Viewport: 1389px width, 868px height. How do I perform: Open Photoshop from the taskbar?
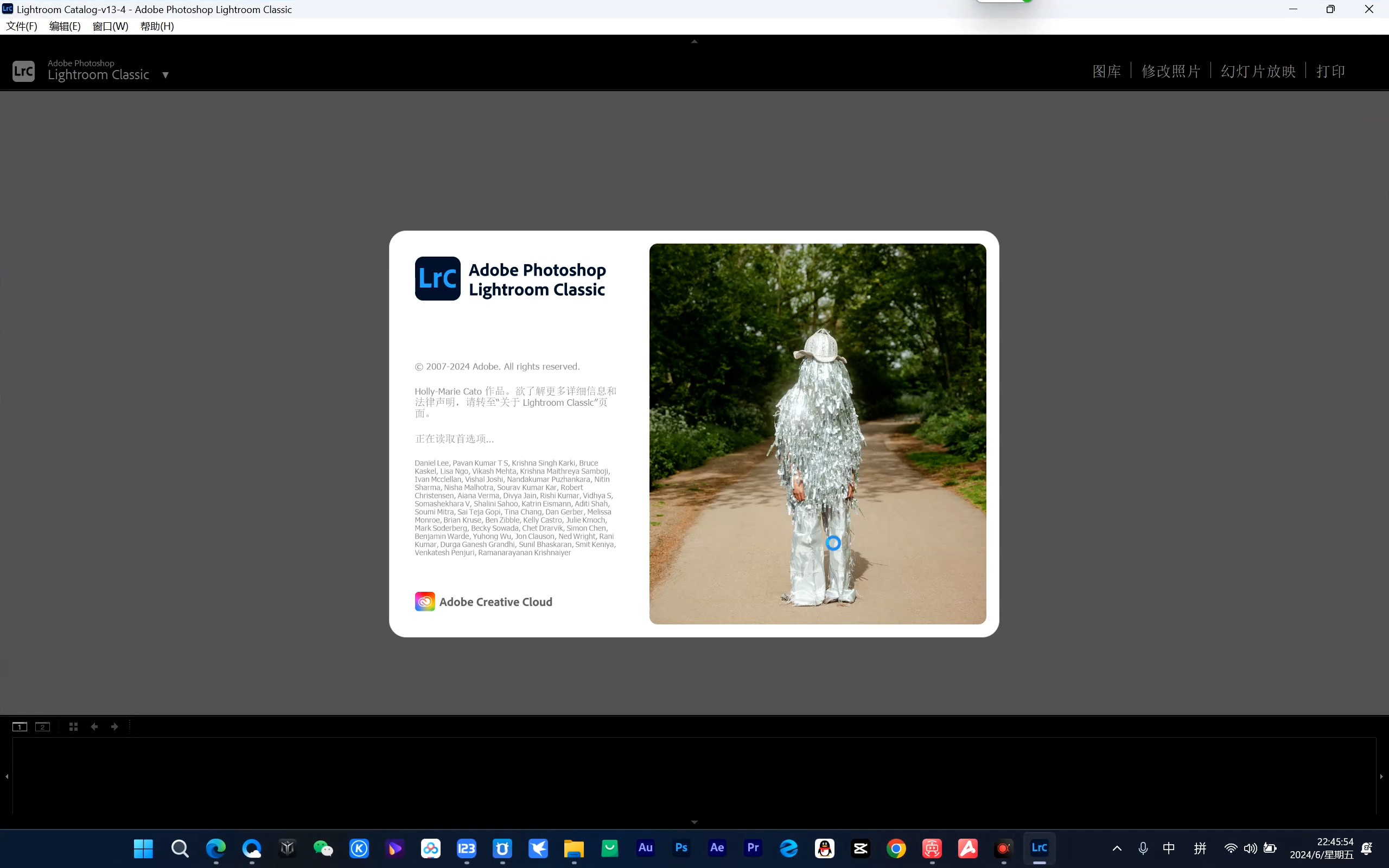[681, 848]
